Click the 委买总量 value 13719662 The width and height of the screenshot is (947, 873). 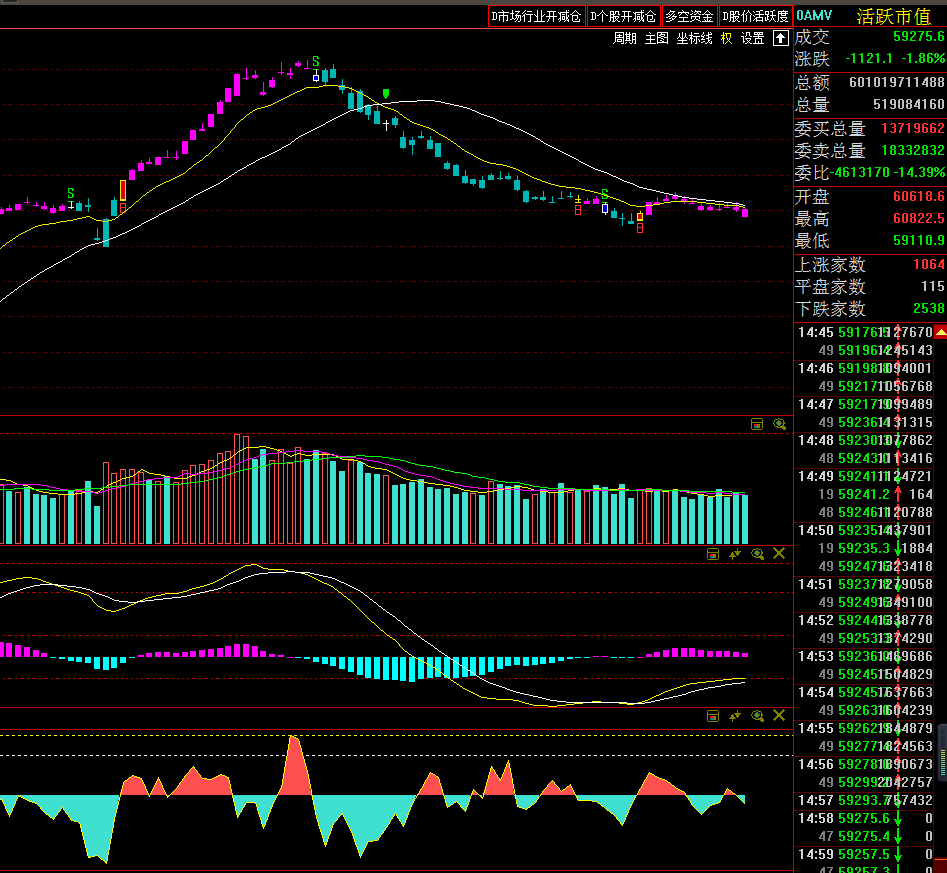[x=913, y=128]
